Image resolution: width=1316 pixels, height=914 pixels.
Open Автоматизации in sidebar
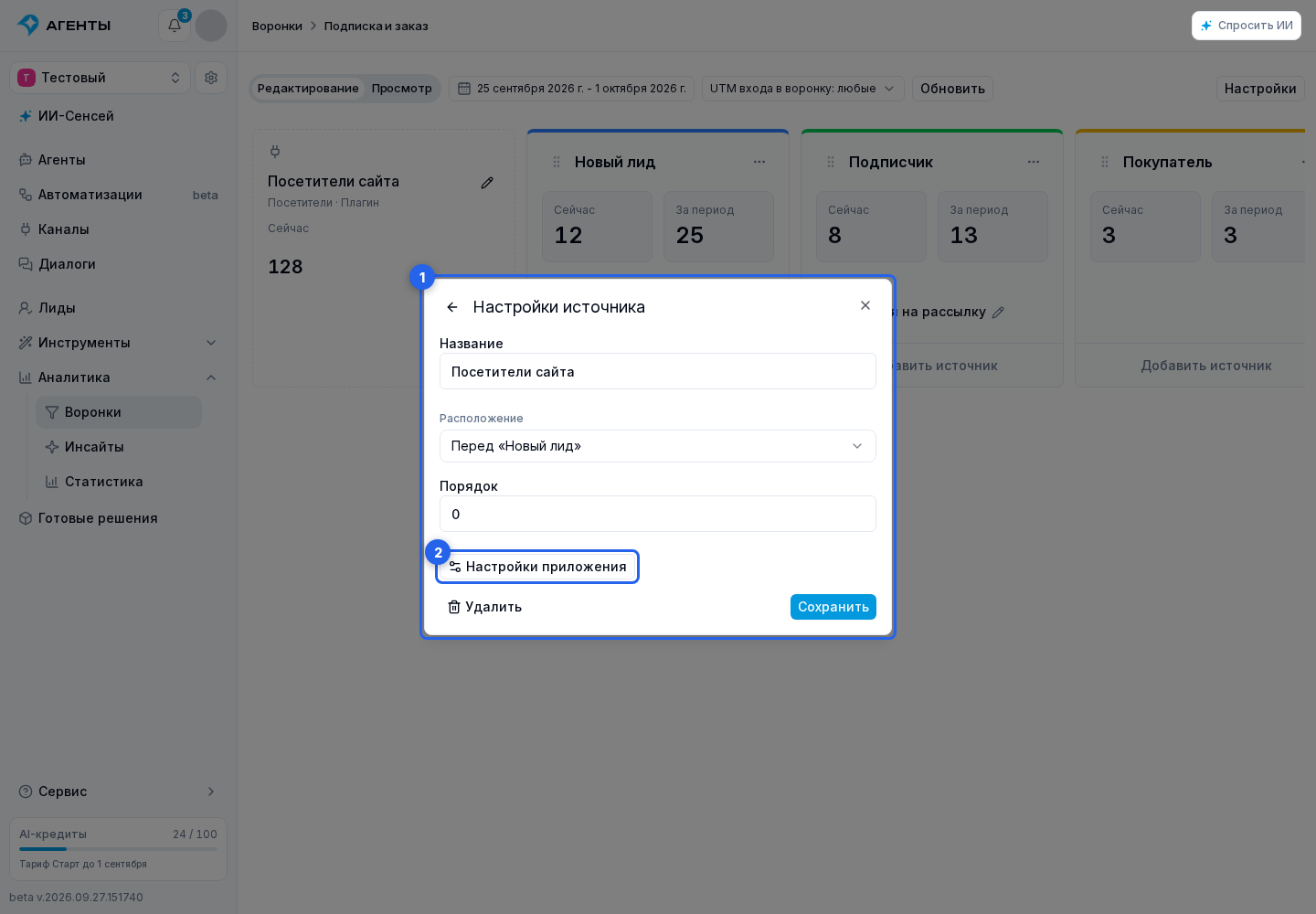(119, 195)
